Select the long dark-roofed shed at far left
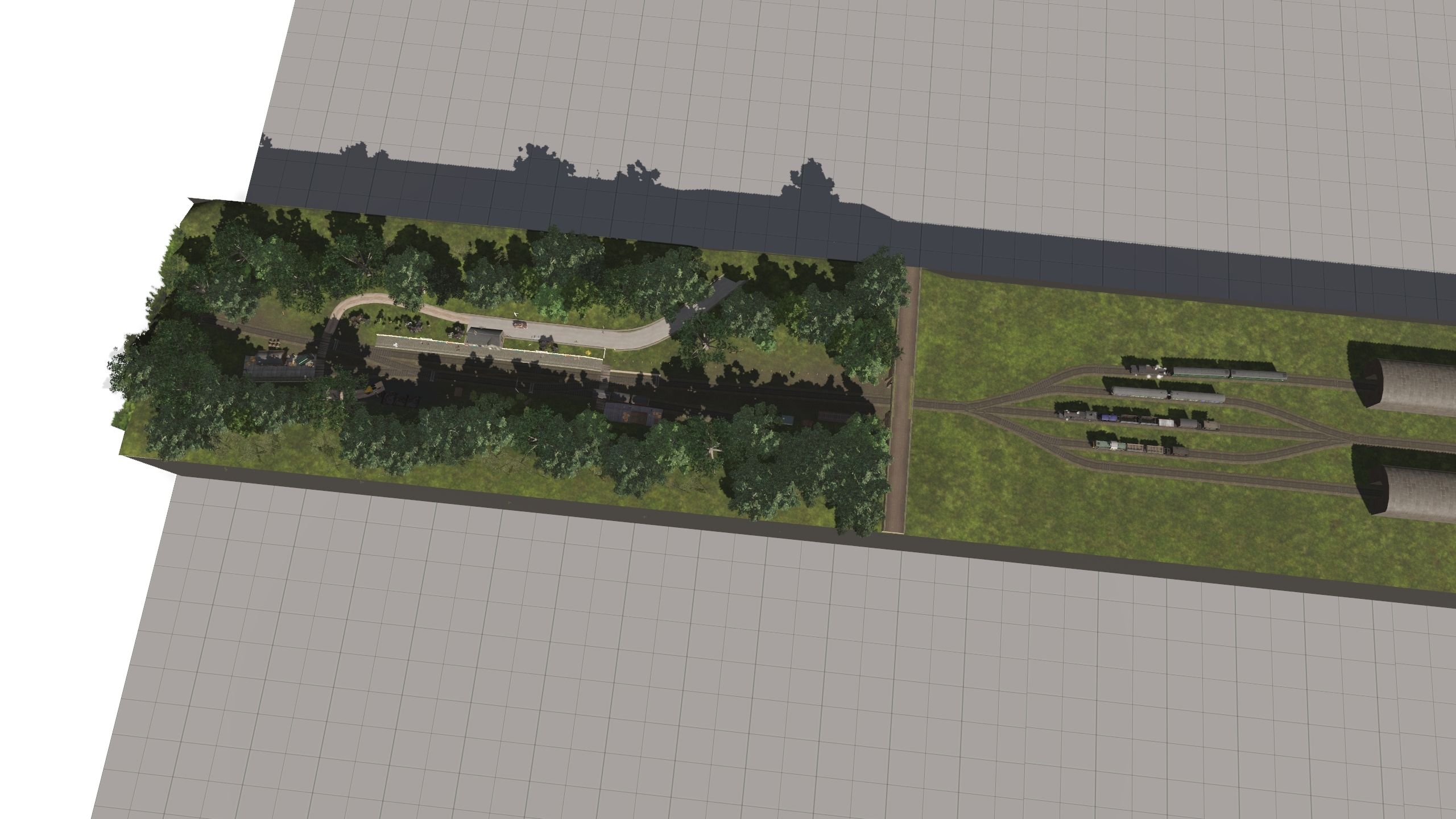 (x=279, y=373)
